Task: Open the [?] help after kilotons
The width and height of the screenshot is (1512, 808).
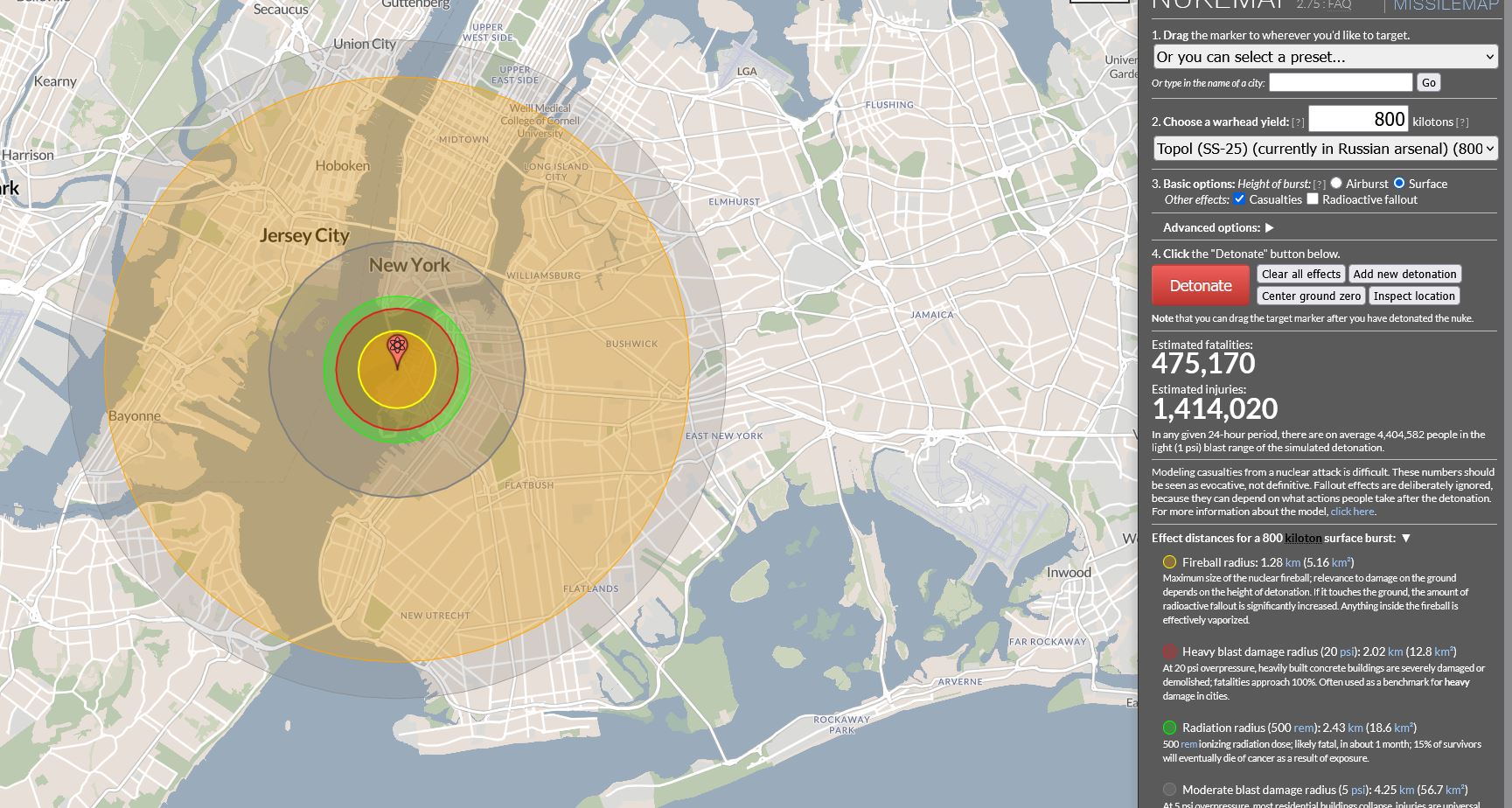Action: pyautogui.click(x=1462, y=122)
